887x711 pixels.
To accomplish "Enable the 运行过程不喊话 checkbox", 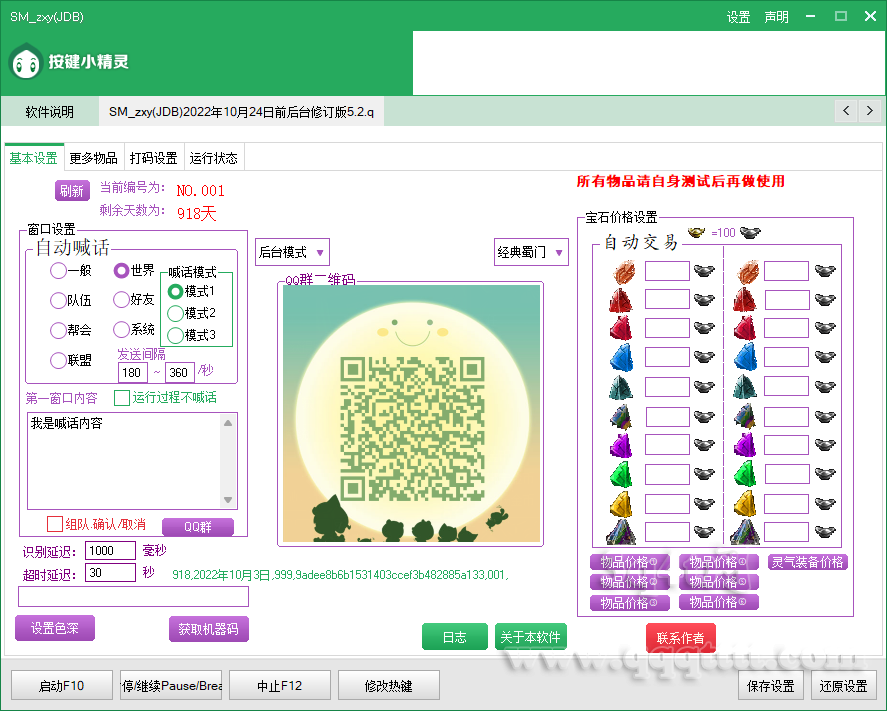I will click(122, 398).
